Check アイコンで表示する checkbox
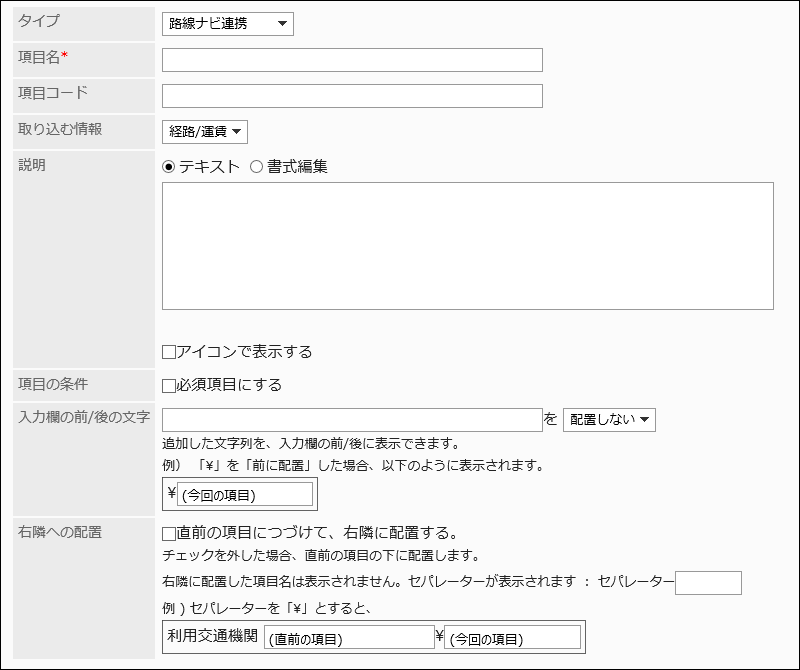 click(169, 352)
